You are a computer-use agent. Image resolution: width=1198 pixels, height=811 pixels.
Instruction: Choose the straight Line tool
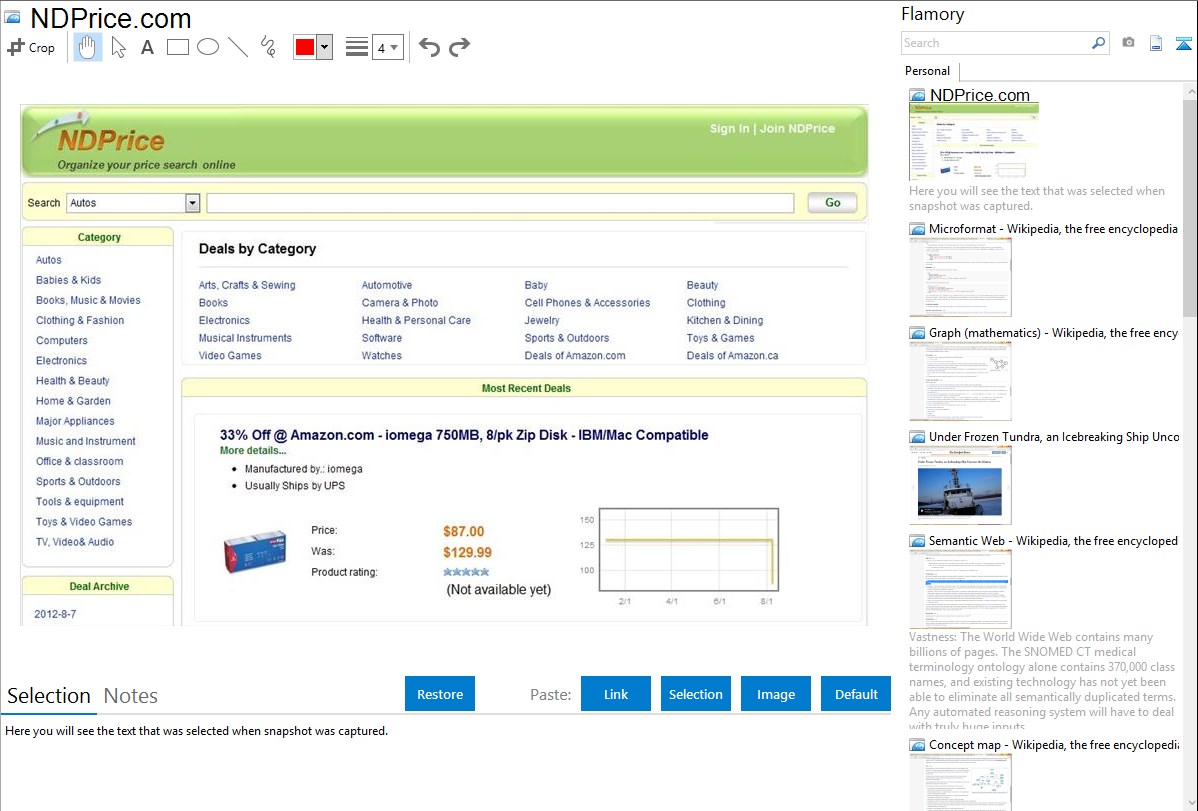click(238, 47)
